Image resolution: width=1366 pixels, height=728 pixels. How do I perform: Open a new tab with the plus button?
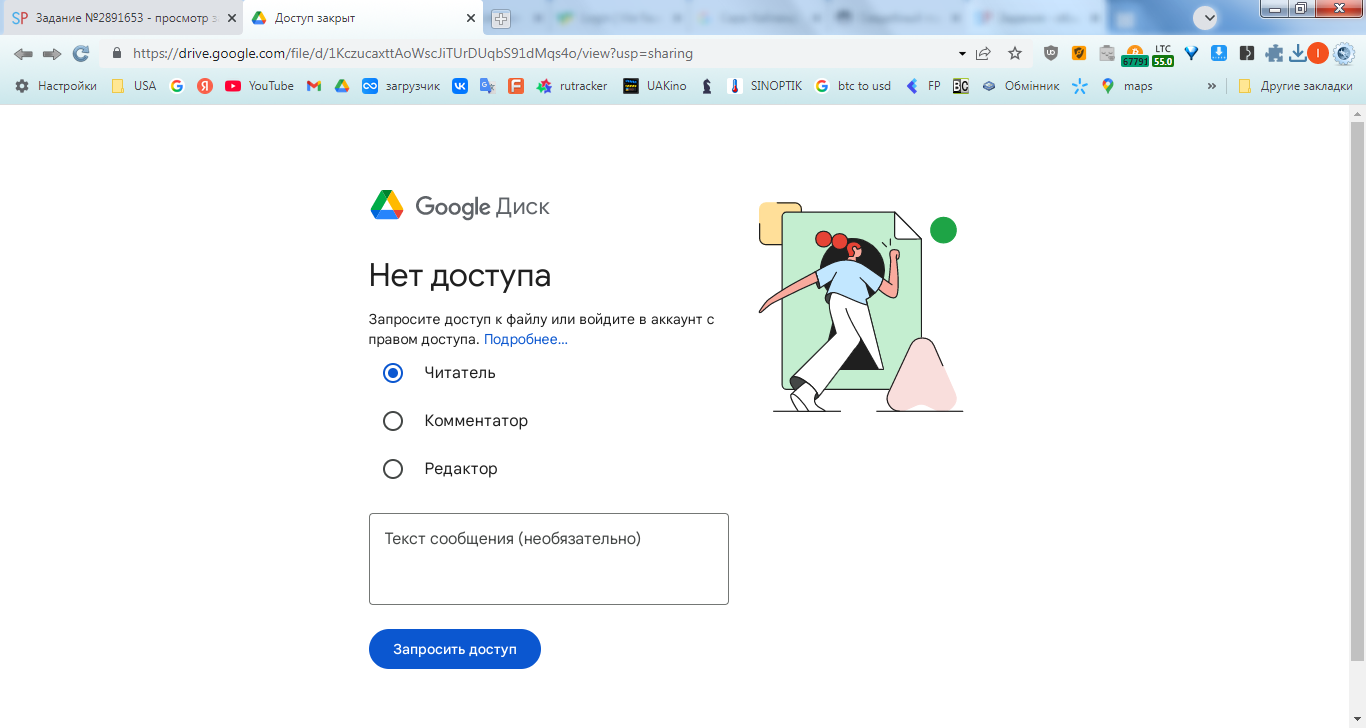(x=501, y=18)
